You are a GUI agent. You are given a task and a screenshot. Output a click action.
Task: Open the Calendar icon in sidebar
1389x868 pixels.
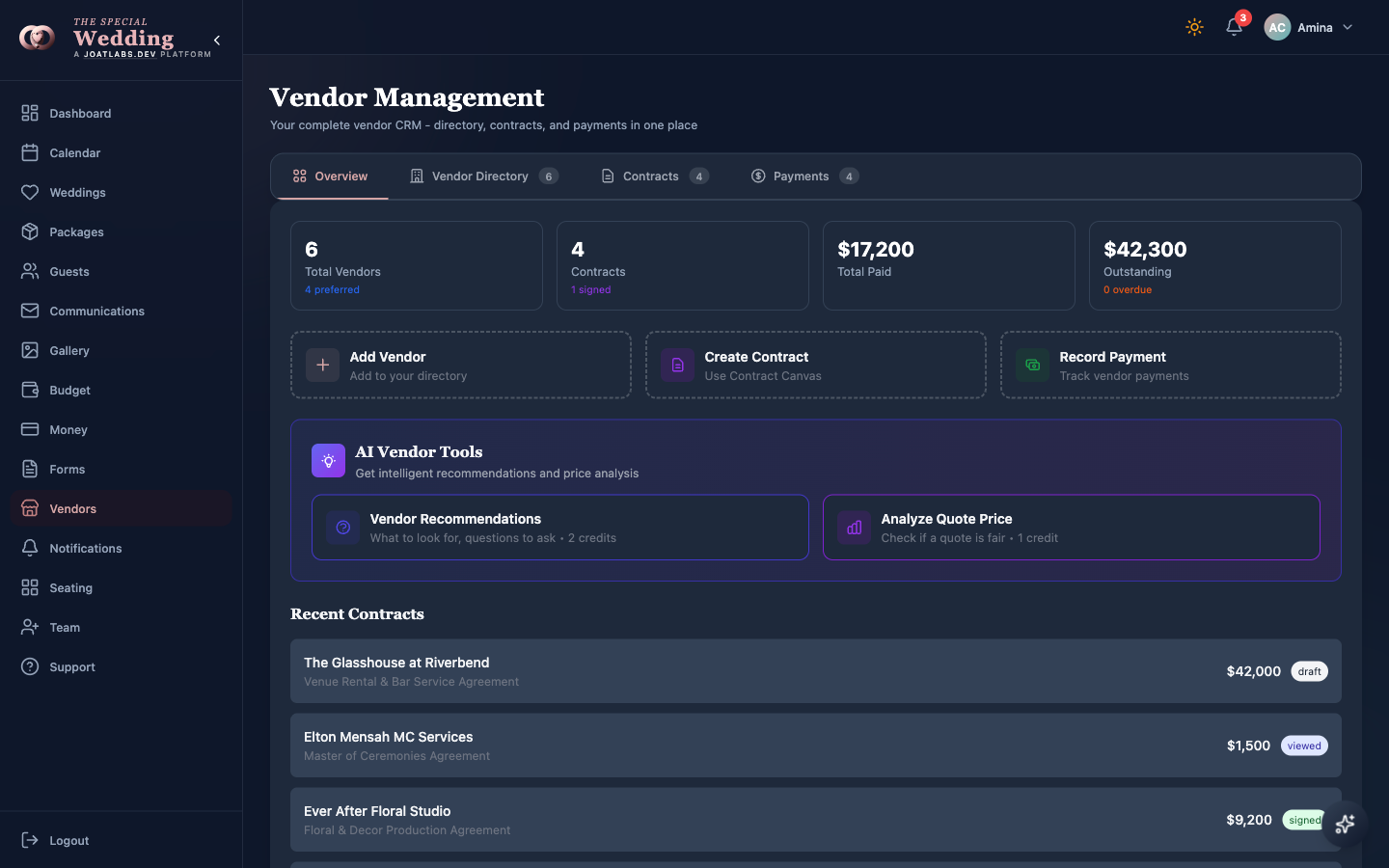click(x=30, y=152)
